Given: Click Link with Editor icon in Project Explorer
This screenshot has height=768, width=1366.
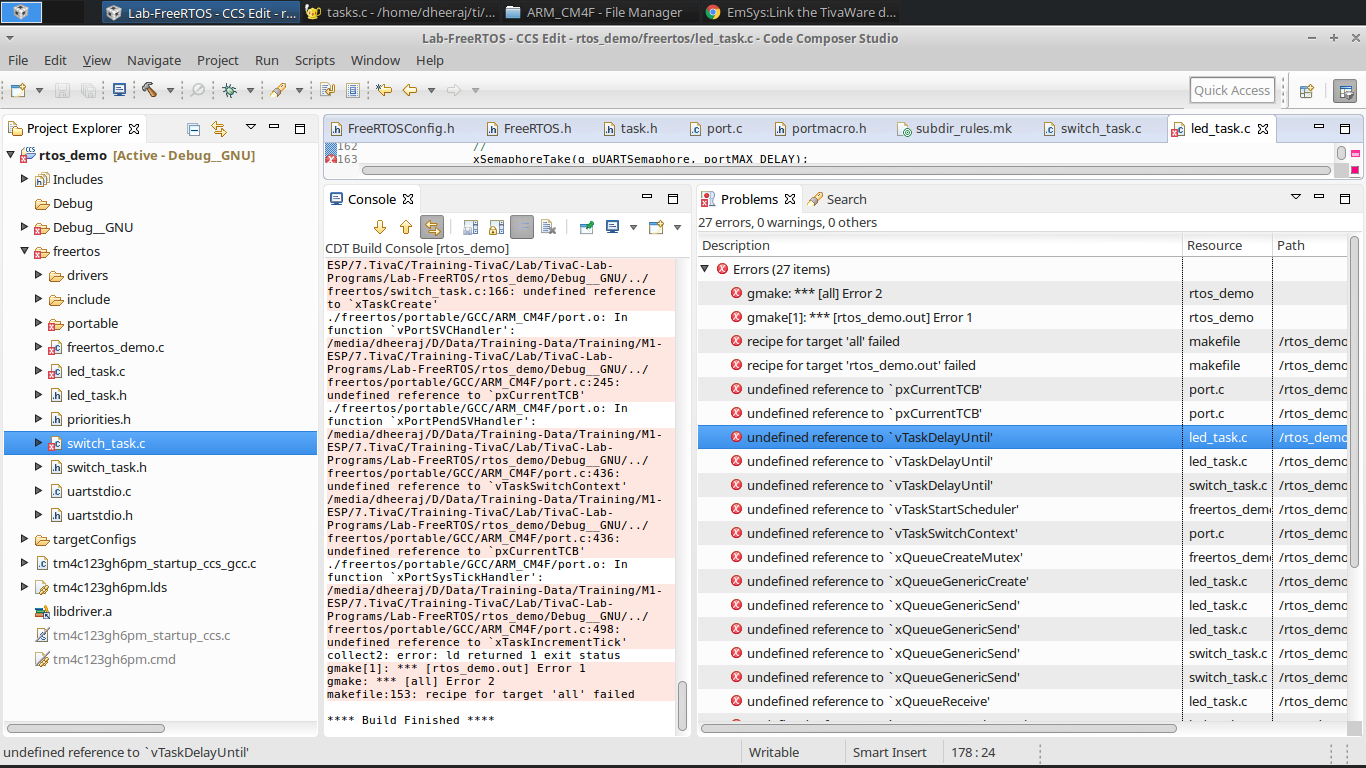Looking at the screenshot, I should (219, 129).
